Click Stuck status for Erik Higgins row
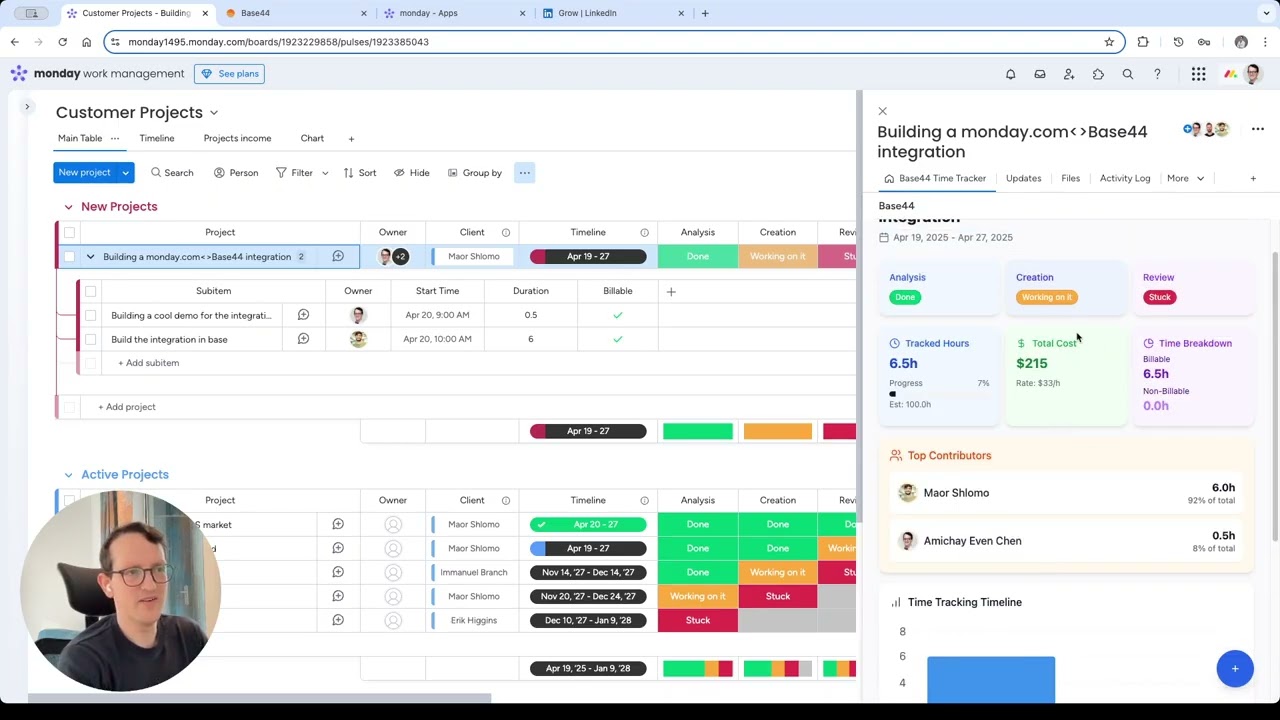Image resolution: width=1280 pixels, height=720 pixels. pyautogui.click(x=698, y=620)
